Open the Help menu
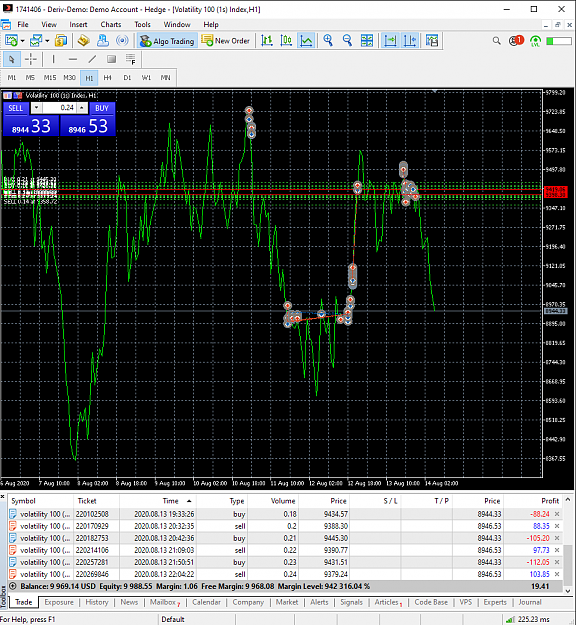576x625 pixels. 211,24
